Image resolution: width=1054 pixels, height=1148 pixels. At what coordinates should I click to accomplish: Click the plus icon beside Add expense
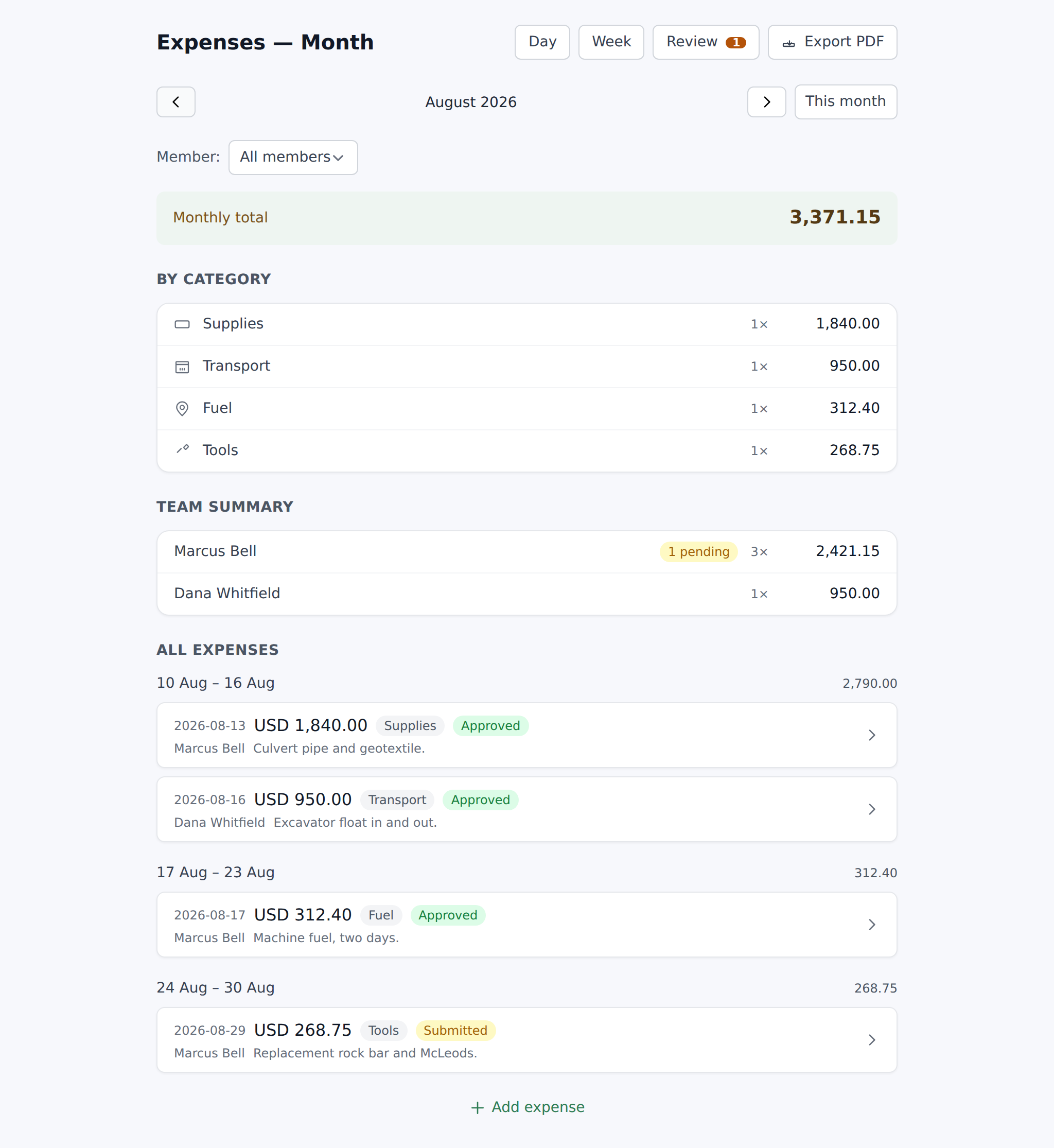pyautogui.click(x=478, y=1107)
